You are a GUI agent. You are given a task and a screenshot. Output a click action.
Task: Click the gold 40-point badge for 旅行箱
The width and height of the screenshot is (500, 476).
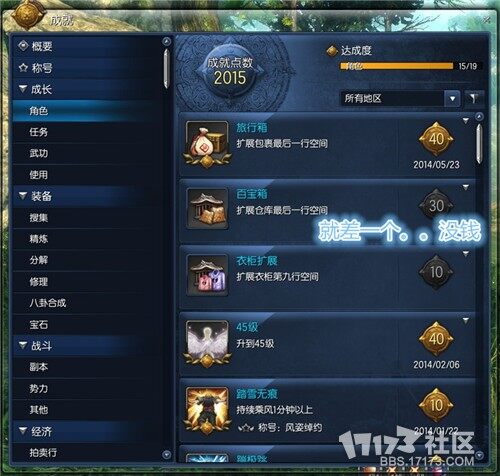coord(436,139)
